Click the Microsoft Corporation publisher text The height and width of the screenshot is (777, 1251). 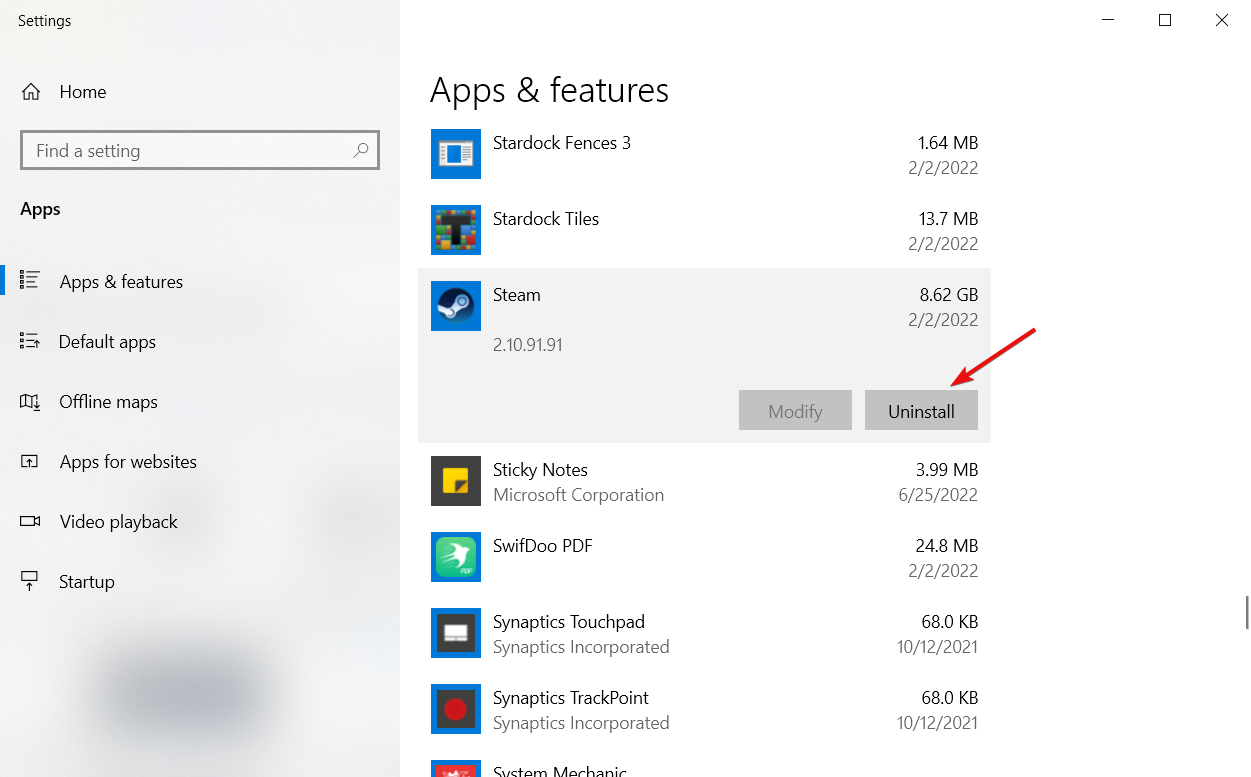point(578,495)
